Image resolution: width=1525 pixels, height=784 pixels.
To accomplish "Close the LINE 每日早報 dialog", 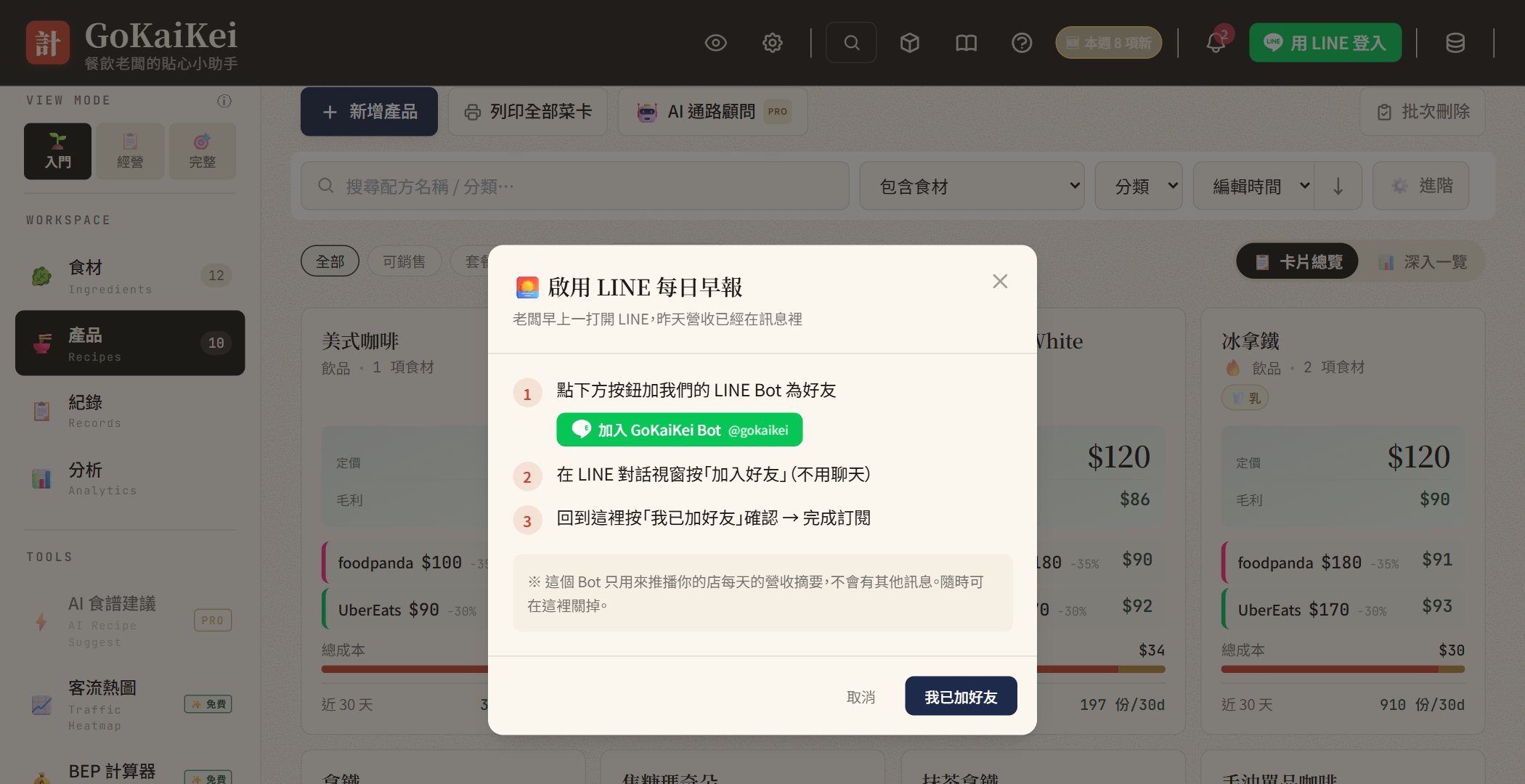I will (1000, 281).
